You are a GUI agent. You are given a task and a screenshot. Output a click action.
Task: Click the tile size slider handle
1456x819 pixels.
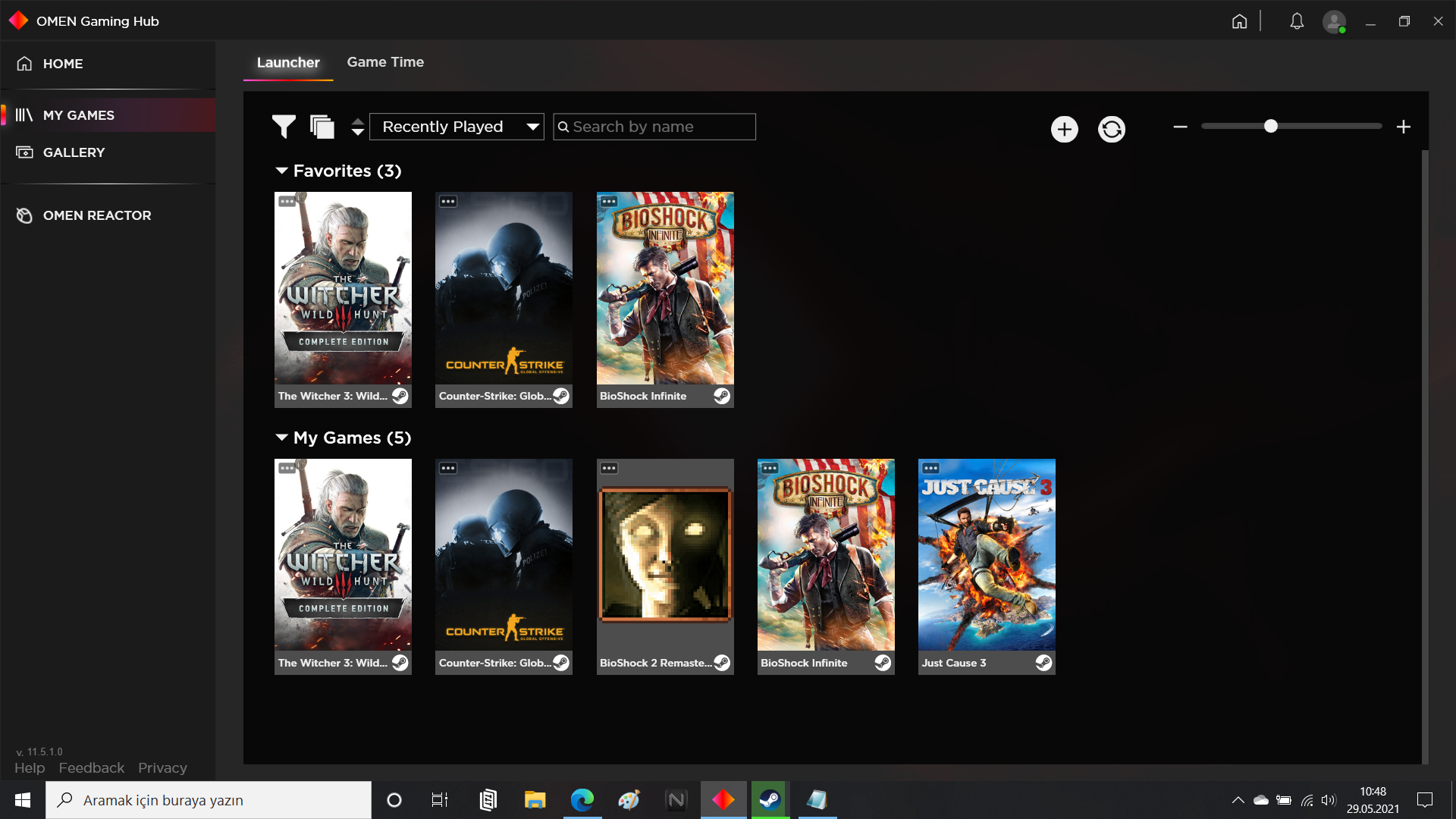(1271, 127)
